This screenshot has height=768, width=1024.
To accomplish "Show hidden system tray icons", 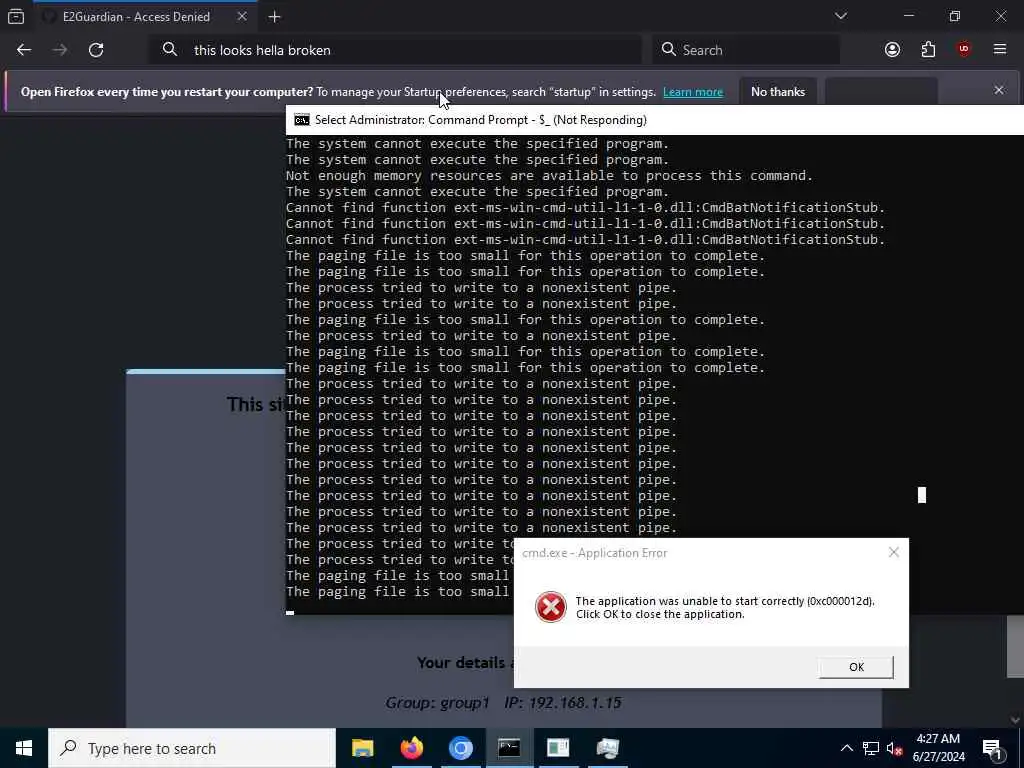I will click(846, 748).
